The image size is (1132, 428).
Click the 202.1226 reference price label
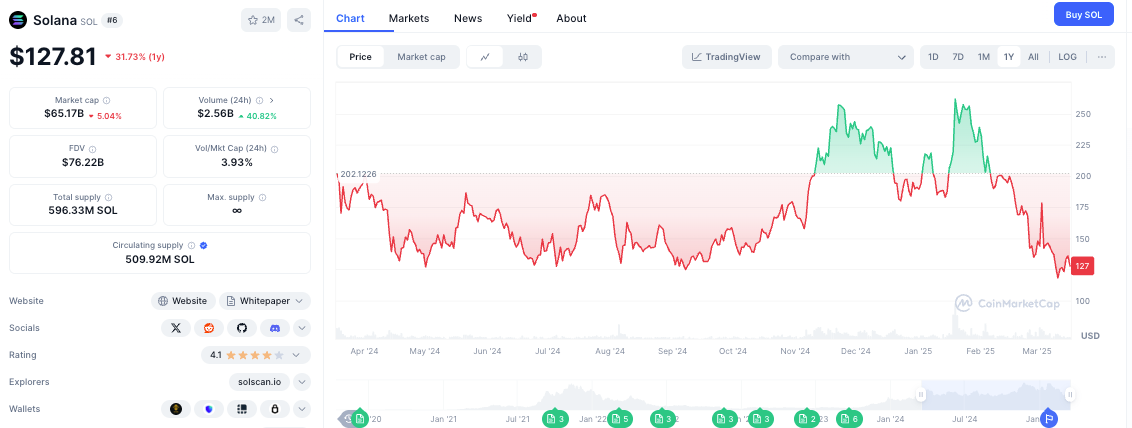(360, 174)
